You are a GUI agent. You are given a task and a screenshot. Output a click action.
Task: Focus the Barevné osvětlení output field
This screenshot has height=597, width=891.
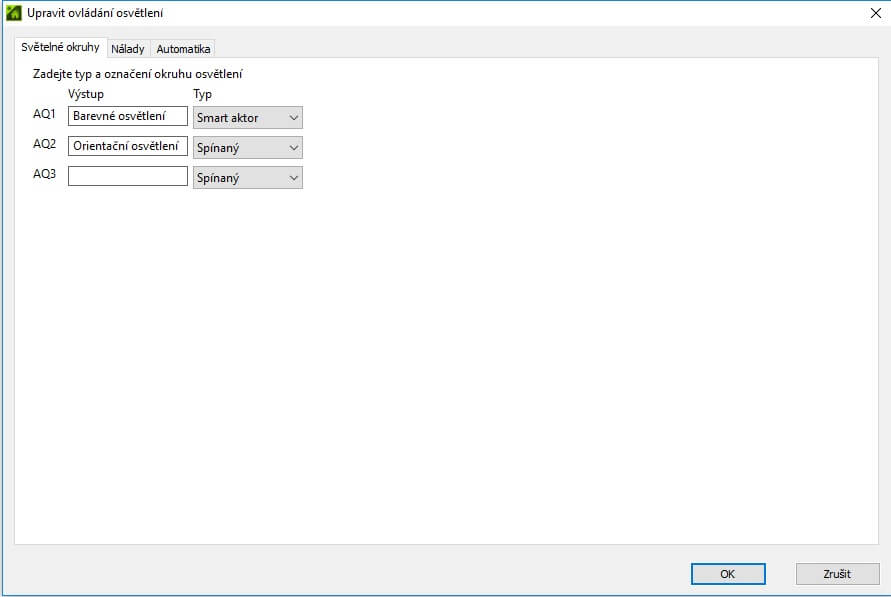(x=128, y=117)
